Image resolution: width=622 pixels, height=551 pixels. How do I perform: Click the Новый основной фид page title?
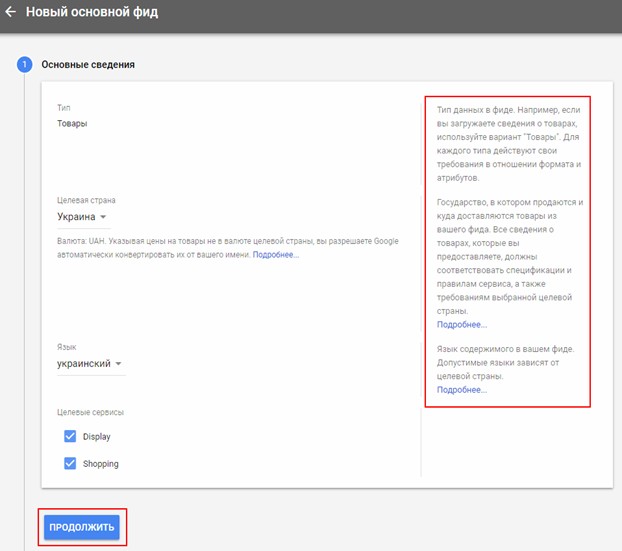(91, 13)
